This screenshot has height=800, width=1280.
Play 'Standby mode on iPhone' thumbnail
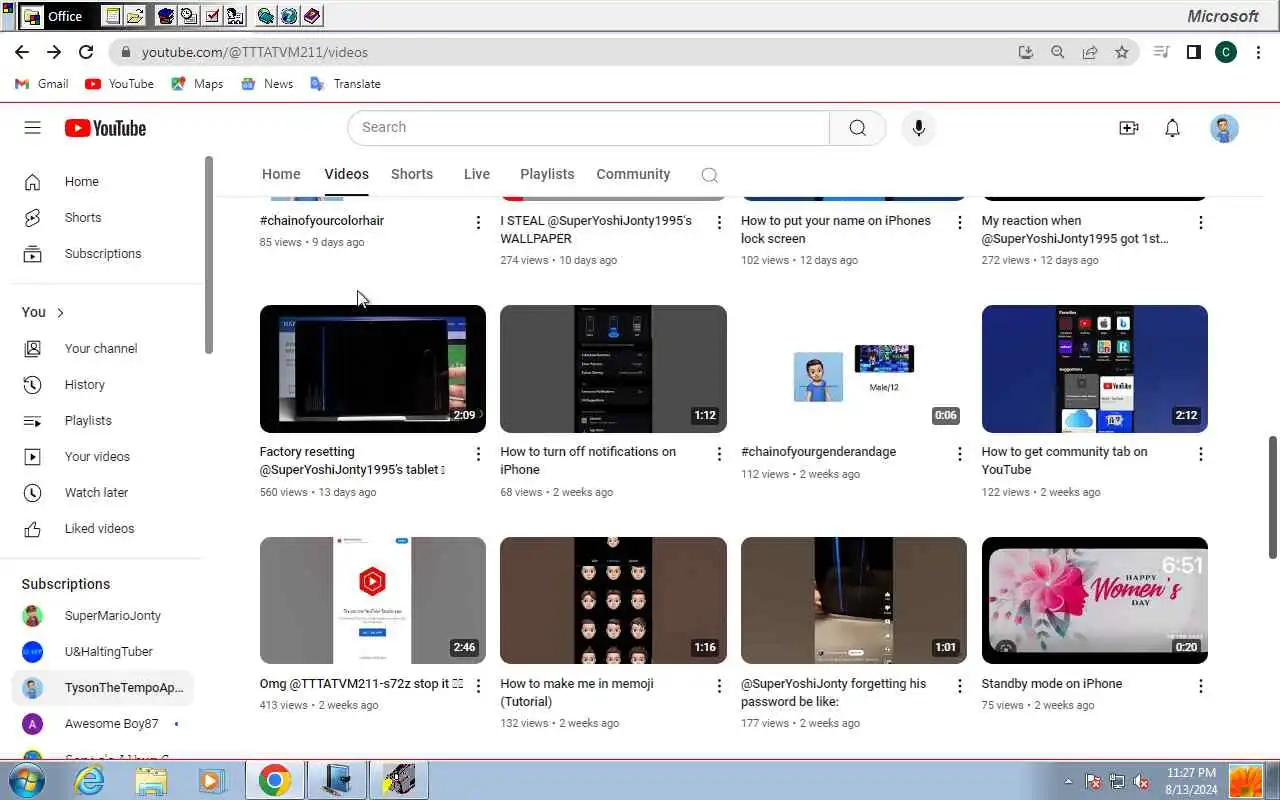[1095, 601]
